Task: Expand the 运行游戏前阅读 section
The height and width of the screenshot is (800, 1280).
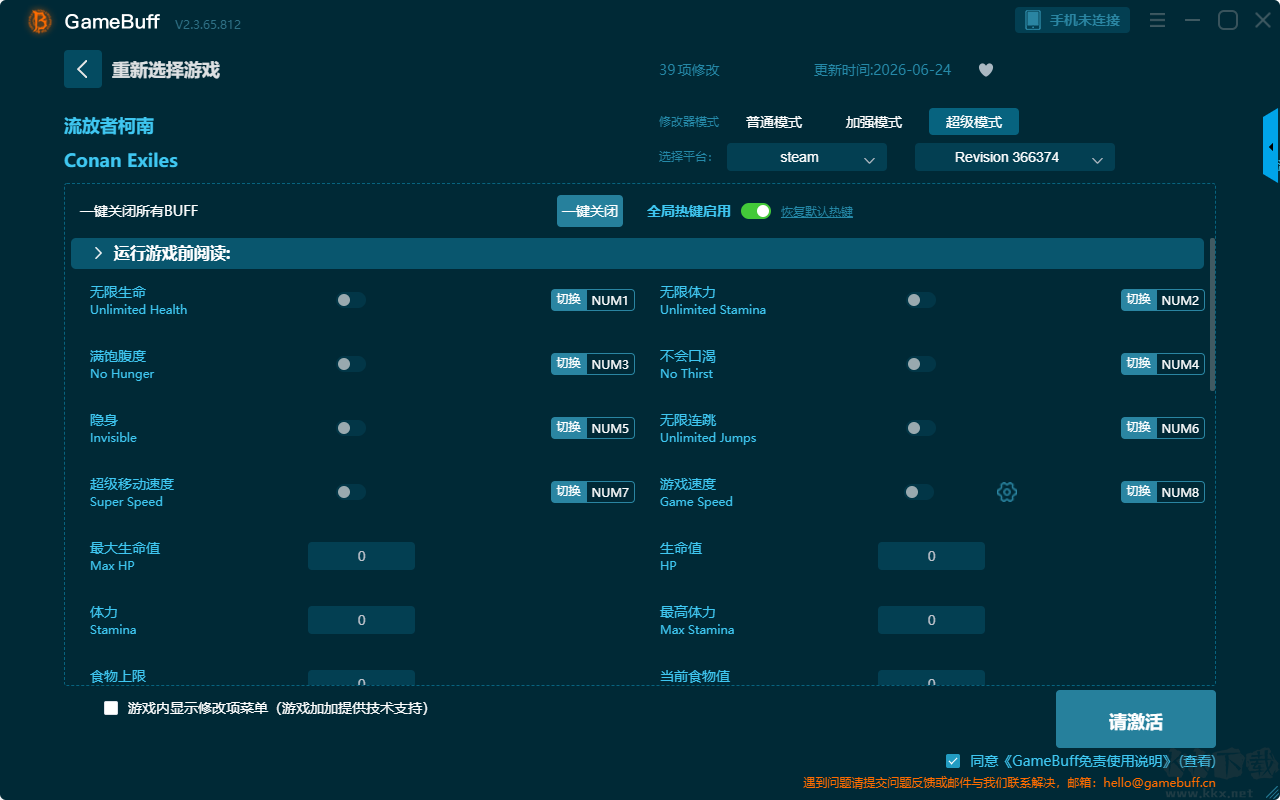Action: pos(637,254)
